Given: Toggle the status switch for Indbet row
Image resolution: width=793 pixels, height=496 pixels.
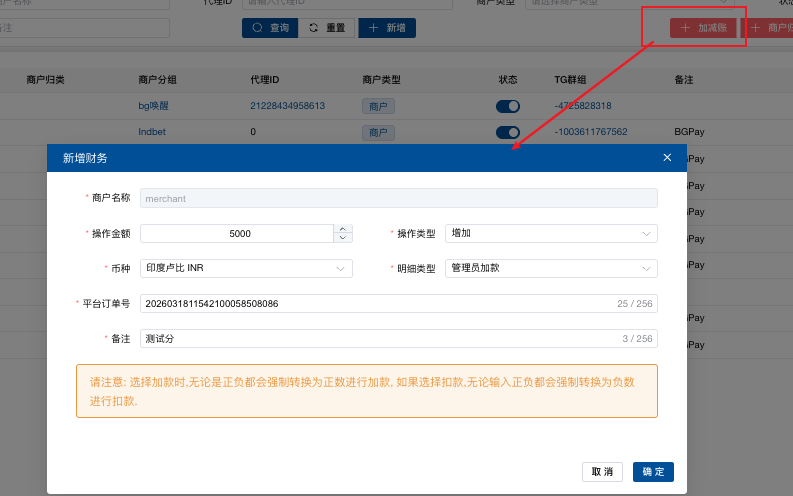Looking at the screenshot, I should 508,132.
